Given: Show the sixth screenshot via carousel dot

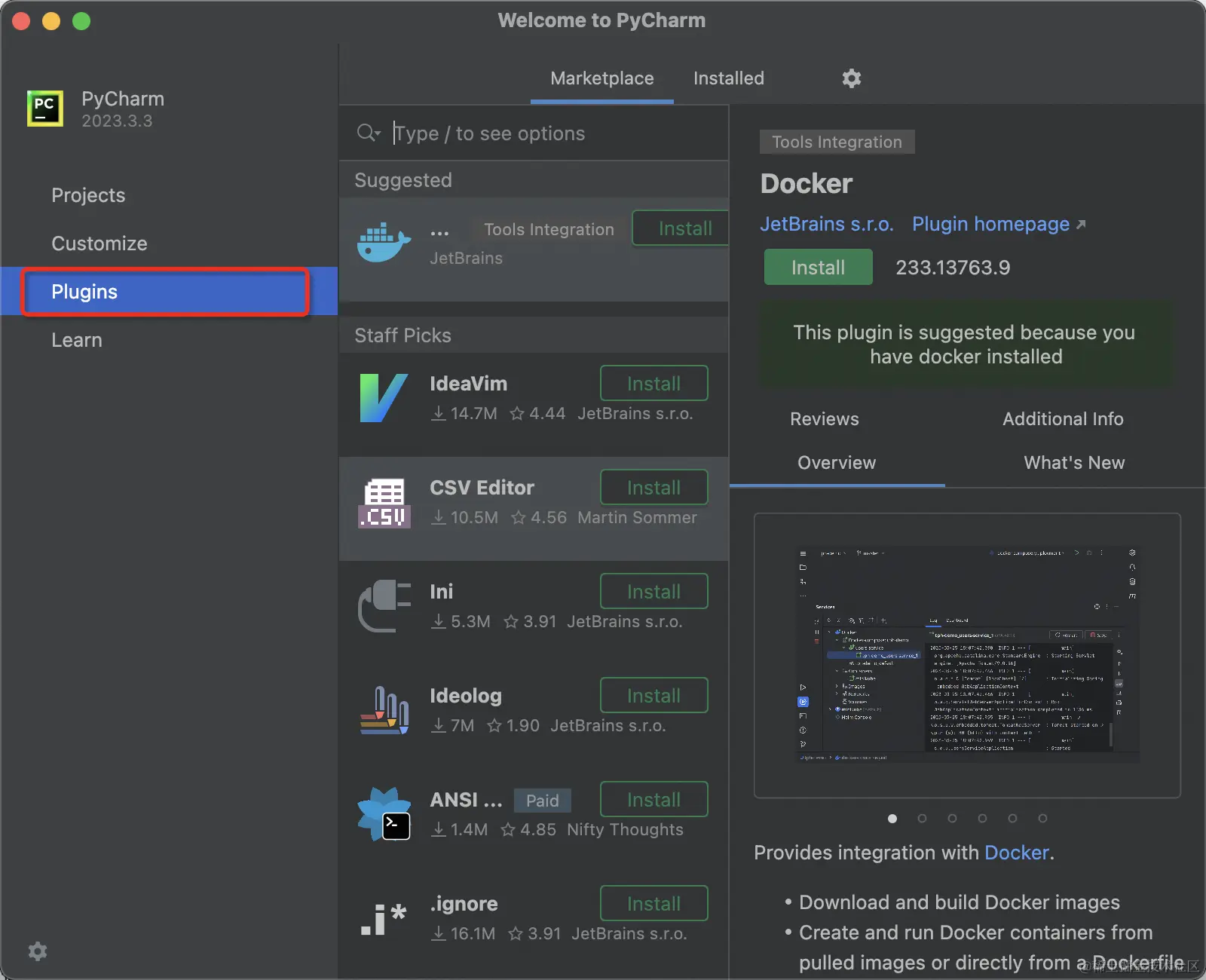Looking at the screenshot, I should tap(1042, 819).
